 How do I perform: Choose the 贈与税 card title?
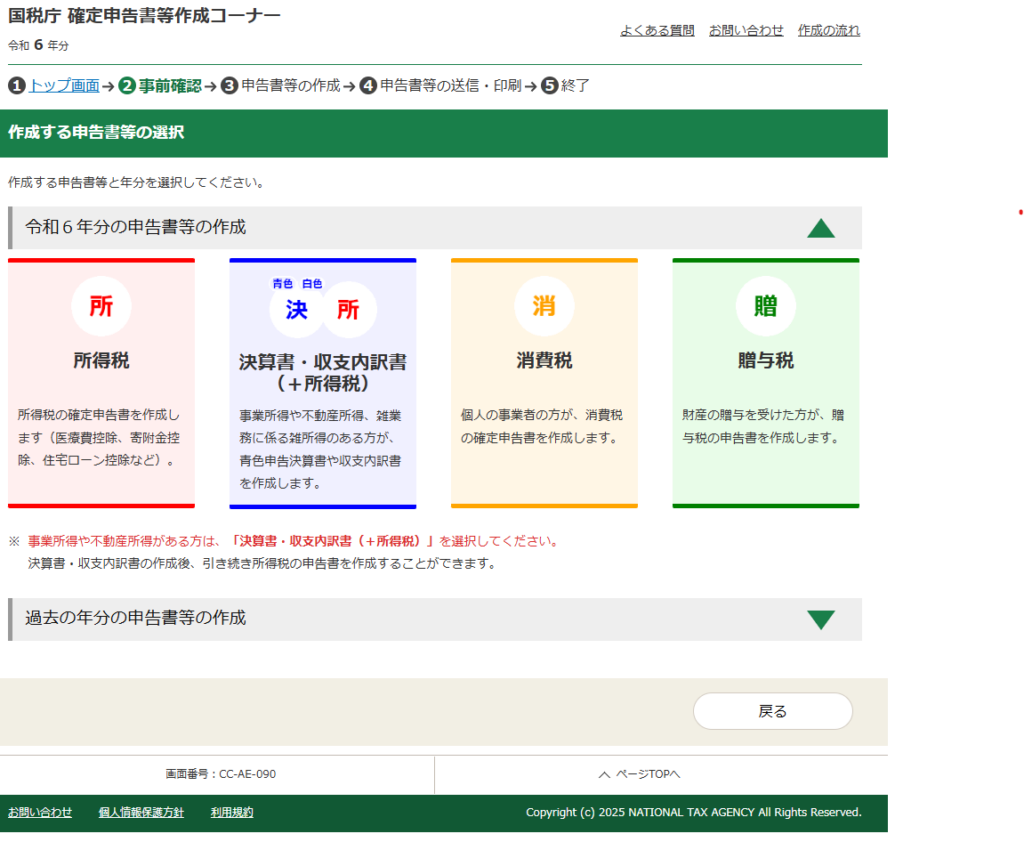(x=765, y=361)
